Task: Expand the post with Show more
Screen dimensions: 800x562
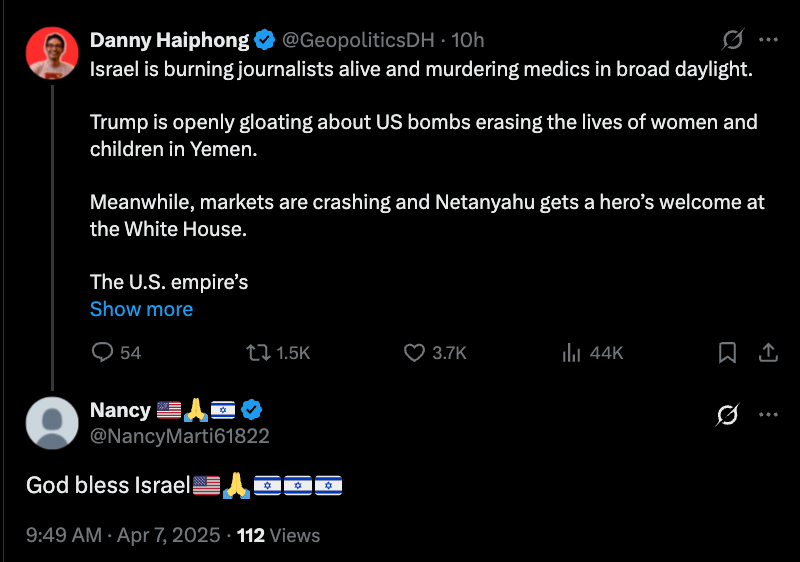Action: (x=141, y=309)
